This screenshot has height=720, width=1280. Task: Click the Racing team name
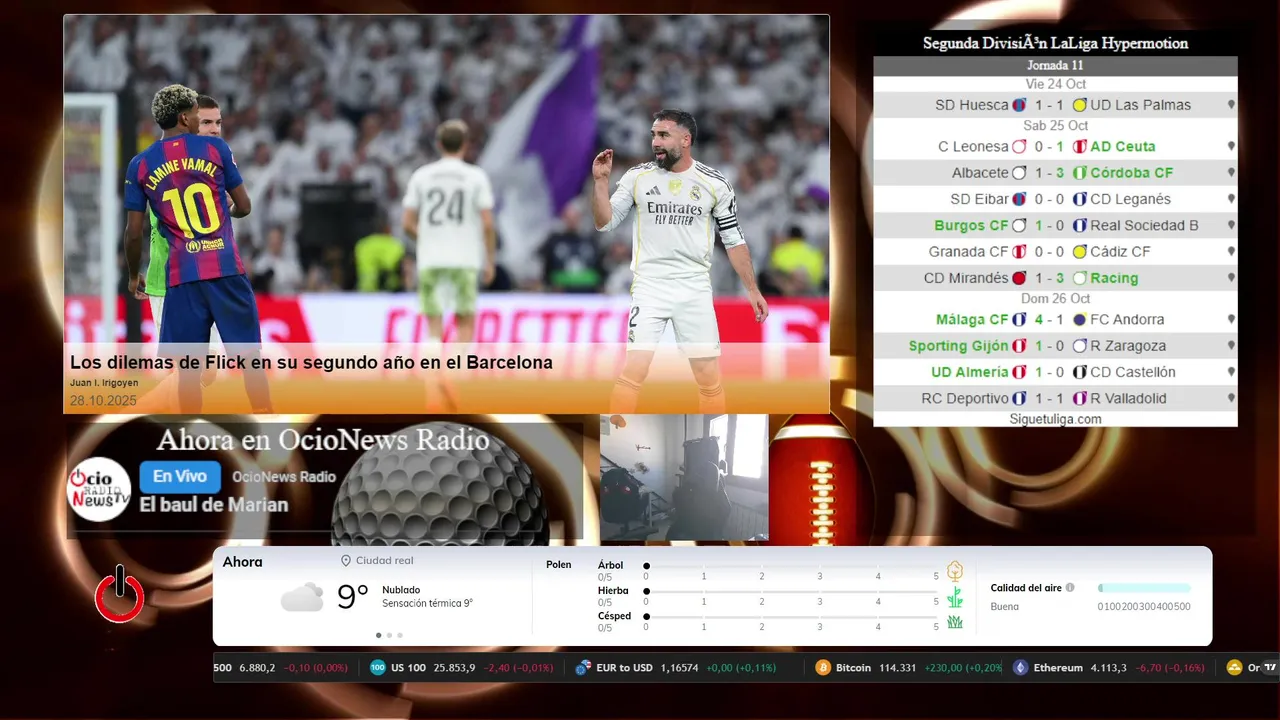pyautogui.click(x=1114, y=278)
